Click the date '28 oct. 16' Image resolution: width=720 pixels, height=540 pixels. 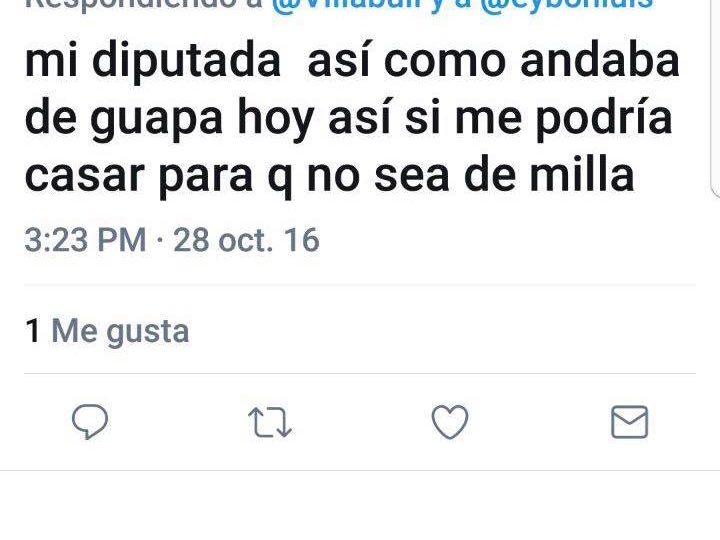pyautogui.click(x=246, y=240)
